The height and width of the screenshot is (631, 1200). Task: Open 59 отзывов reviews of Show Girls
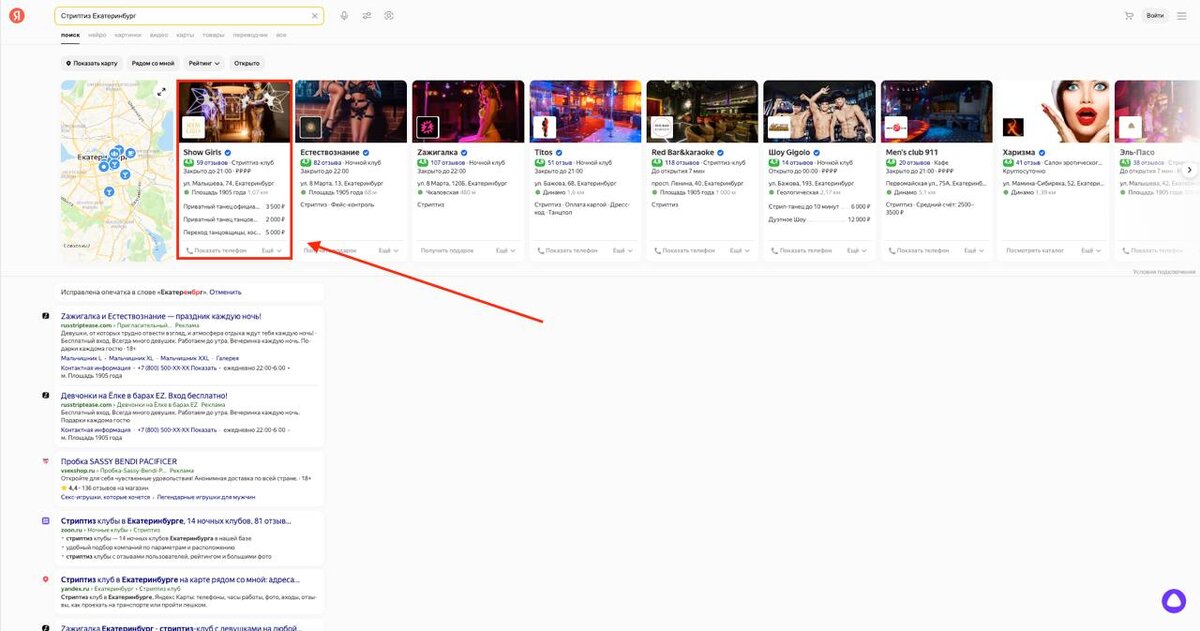coord(212,162)
